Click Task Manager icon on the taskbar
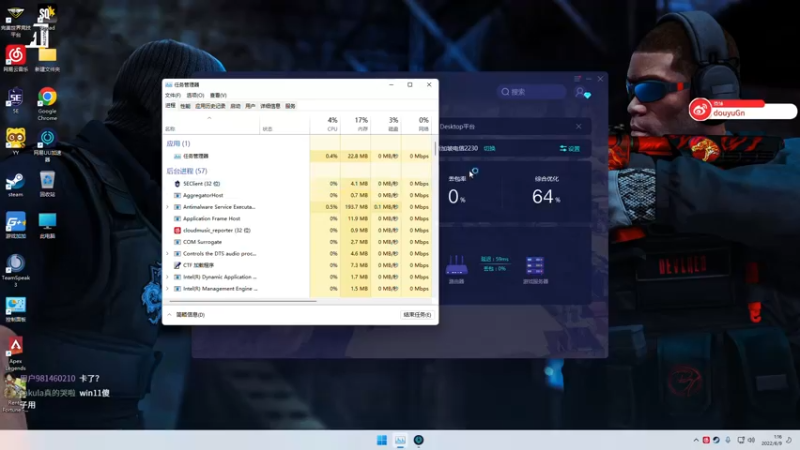 pos(400,440)
